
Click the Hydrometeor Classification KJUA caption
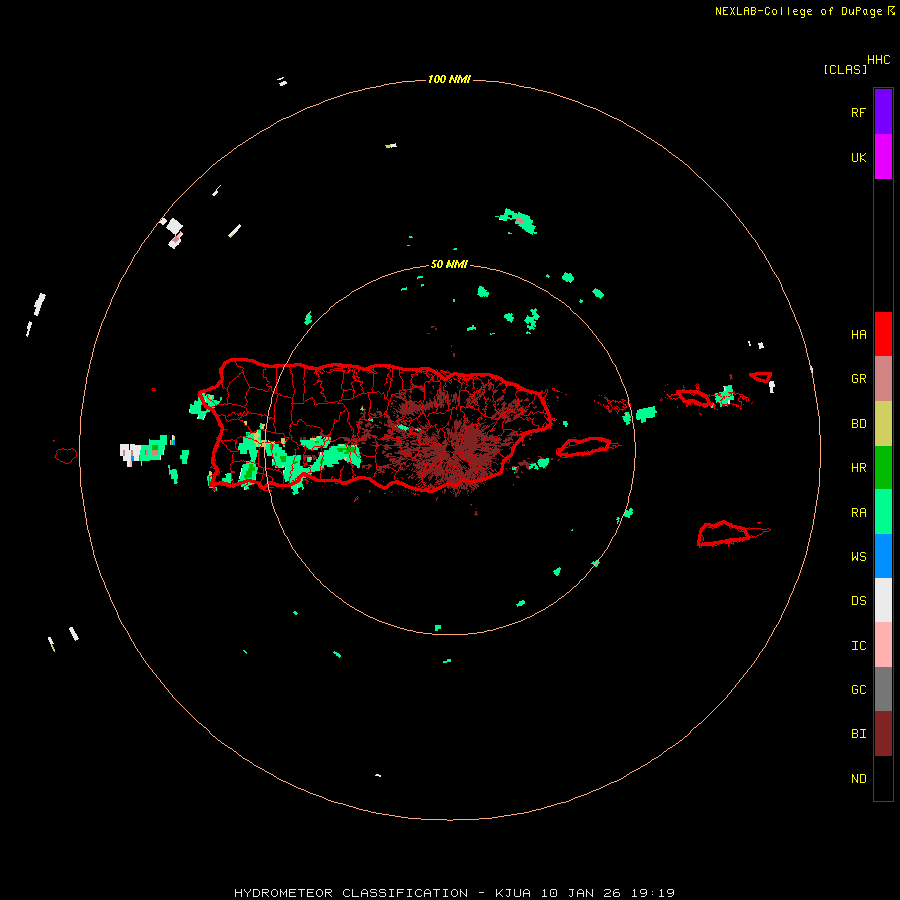point(454,893)
